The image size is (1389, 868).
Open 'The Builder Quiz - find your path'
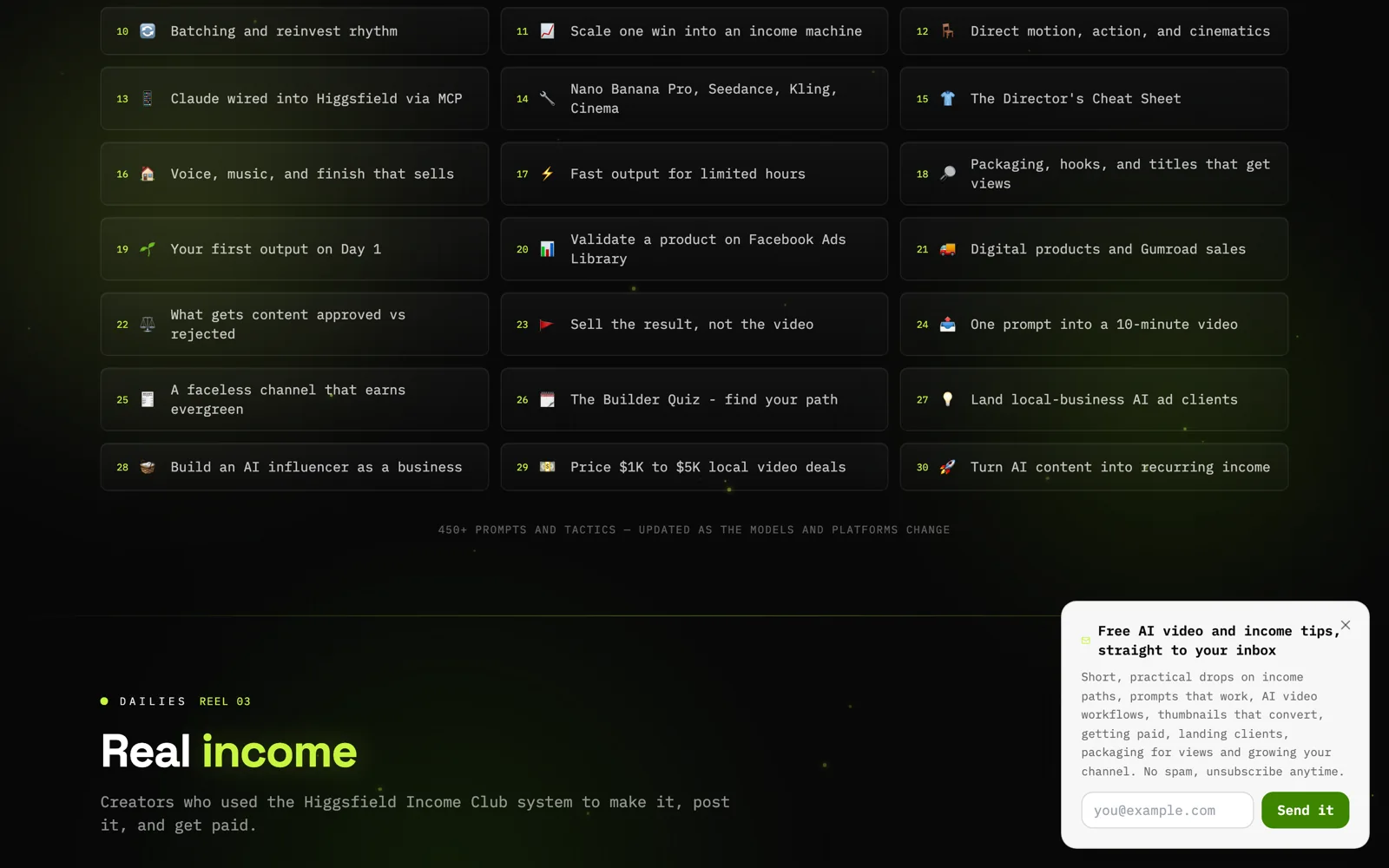coord(694,400)
